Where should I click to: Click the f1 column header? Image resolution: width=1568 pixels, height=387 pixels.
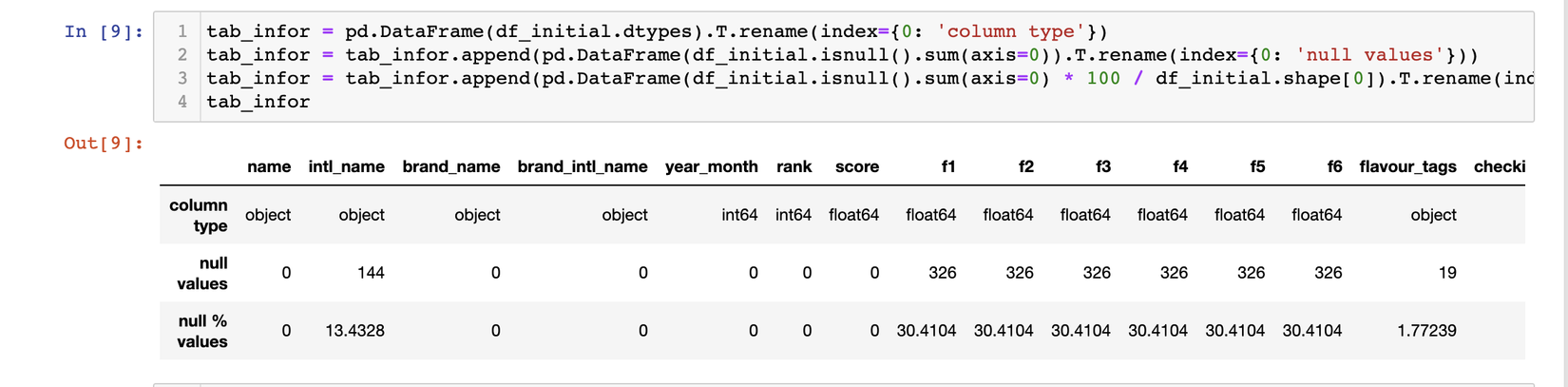tap(947, 167)
